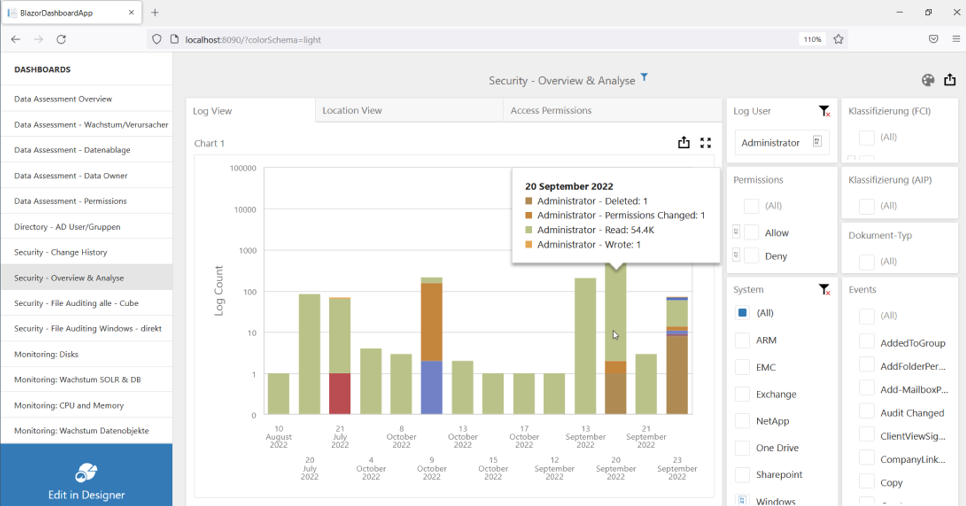Bookmark this page with the star icon
This screenshot has width=966, height=506.
839,39
